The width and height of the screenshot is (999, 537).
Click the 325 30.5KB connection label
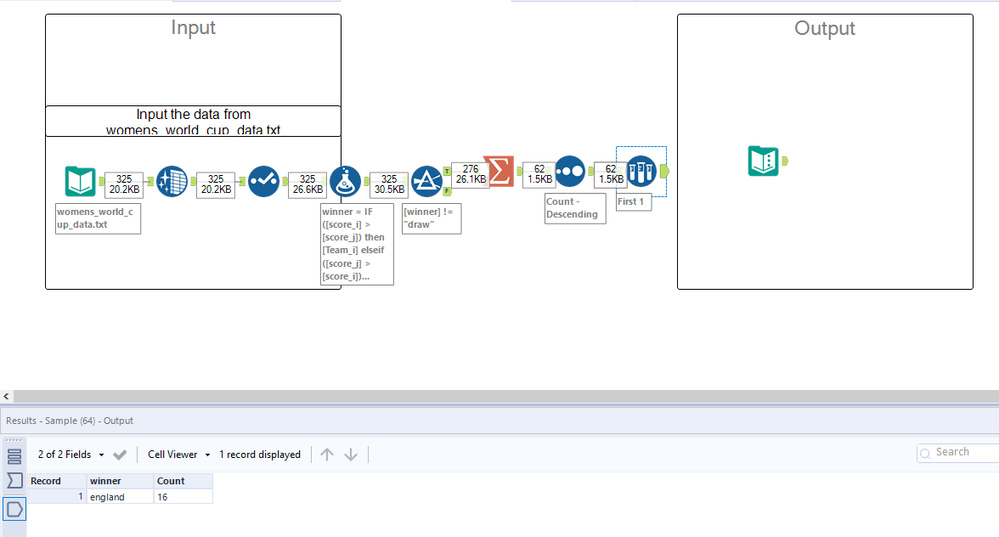389,185
